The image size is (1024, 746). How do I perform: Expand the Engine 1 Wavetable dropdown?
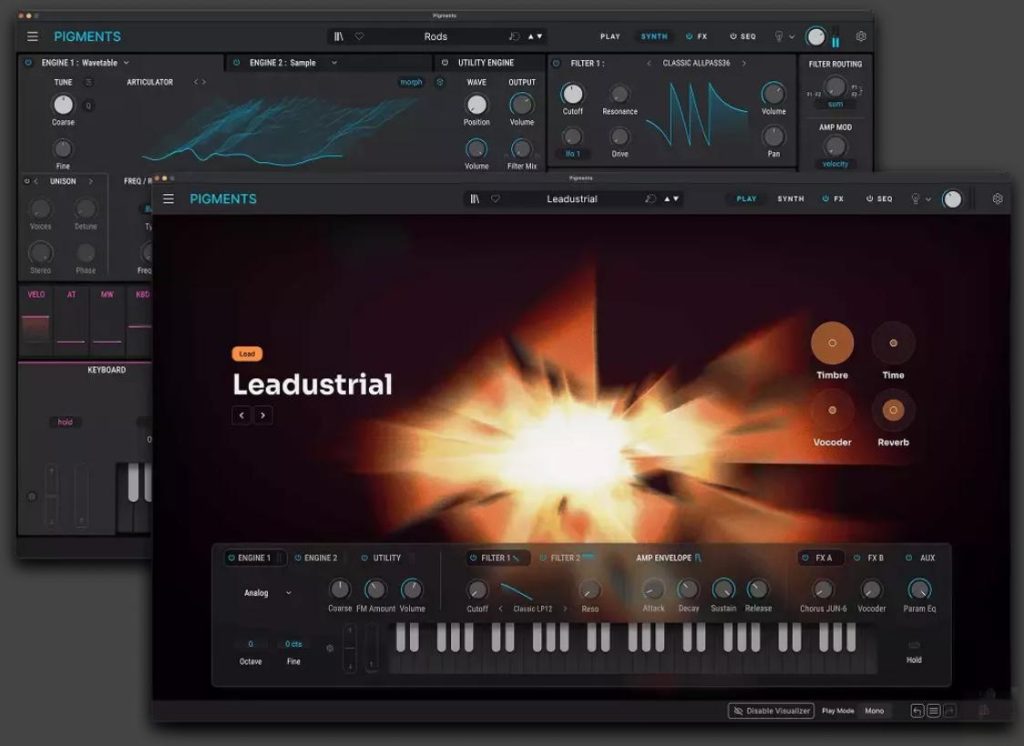[126, 63]
